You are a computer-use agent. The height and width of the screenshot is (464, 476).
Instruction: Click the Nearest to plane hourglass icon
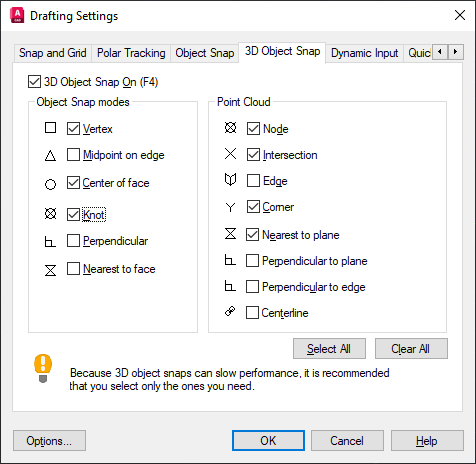[230, 234]
